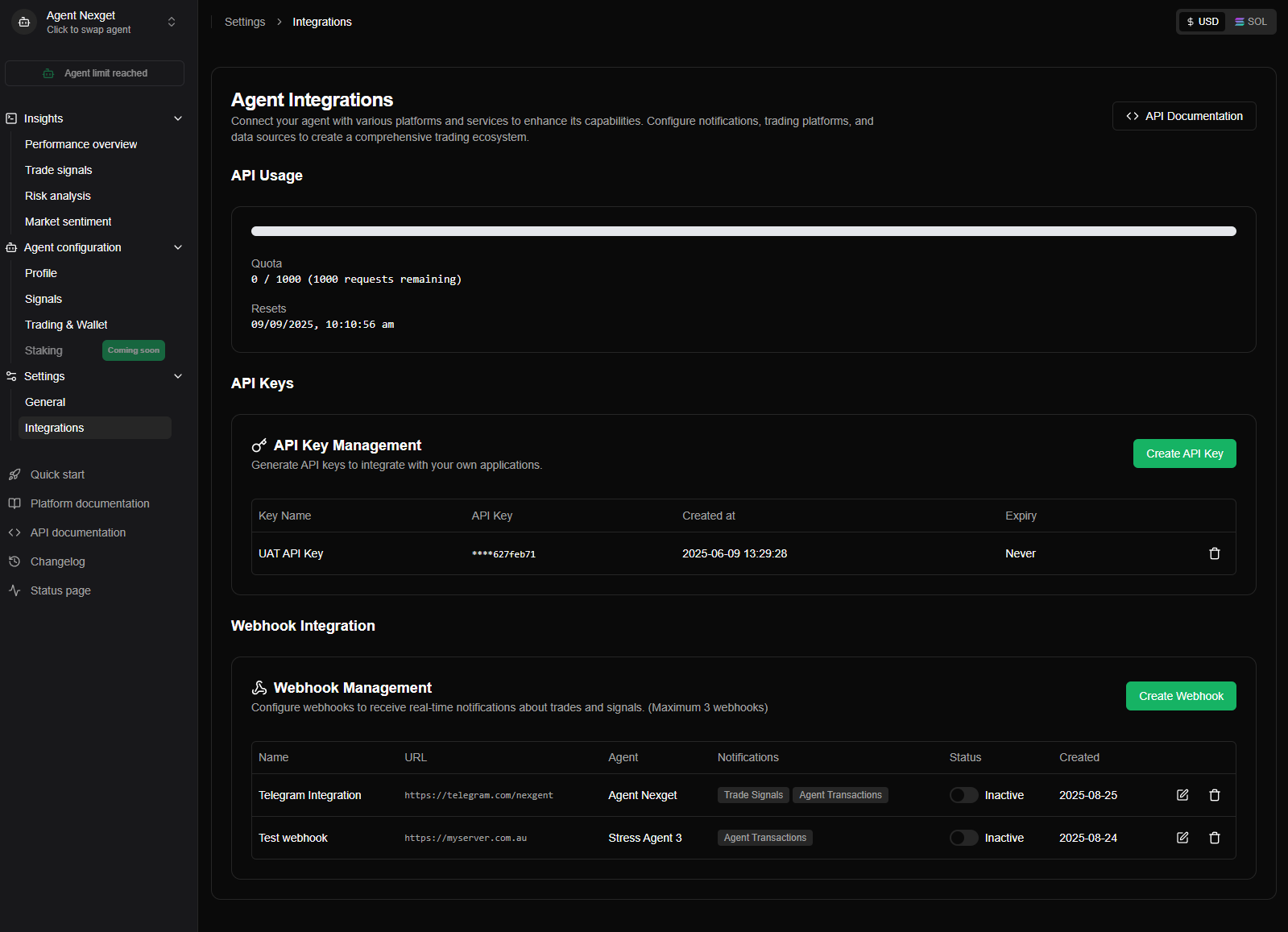The width and height of the screenshot is (1288, 932).
Task: Collapse the Settings section chevron
Action: pos(178,376)
